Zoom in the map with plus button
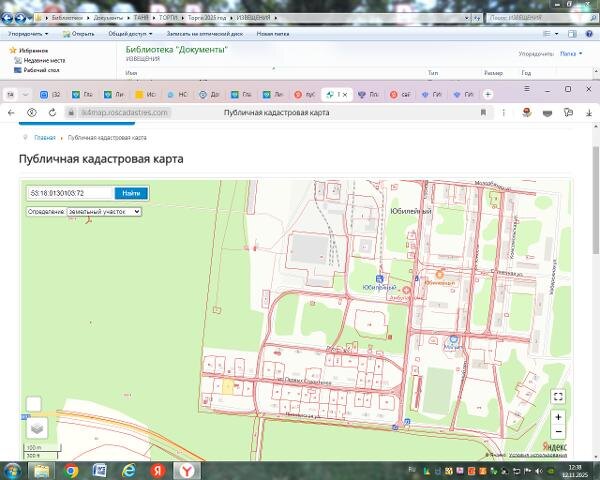The width and height of the screenshot is (600, 480). click(x=558, y=417)
